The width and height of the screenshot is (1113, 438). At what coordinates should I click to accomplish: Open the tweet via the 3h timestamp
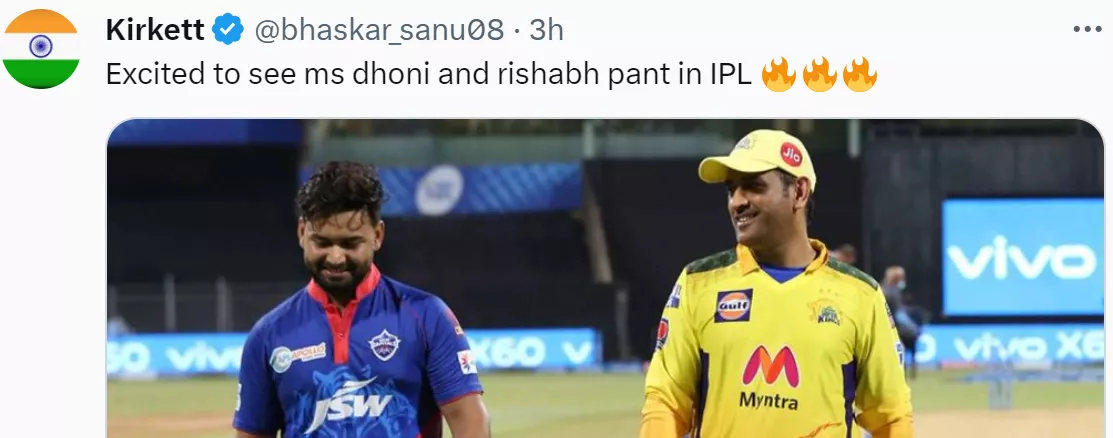547,30
